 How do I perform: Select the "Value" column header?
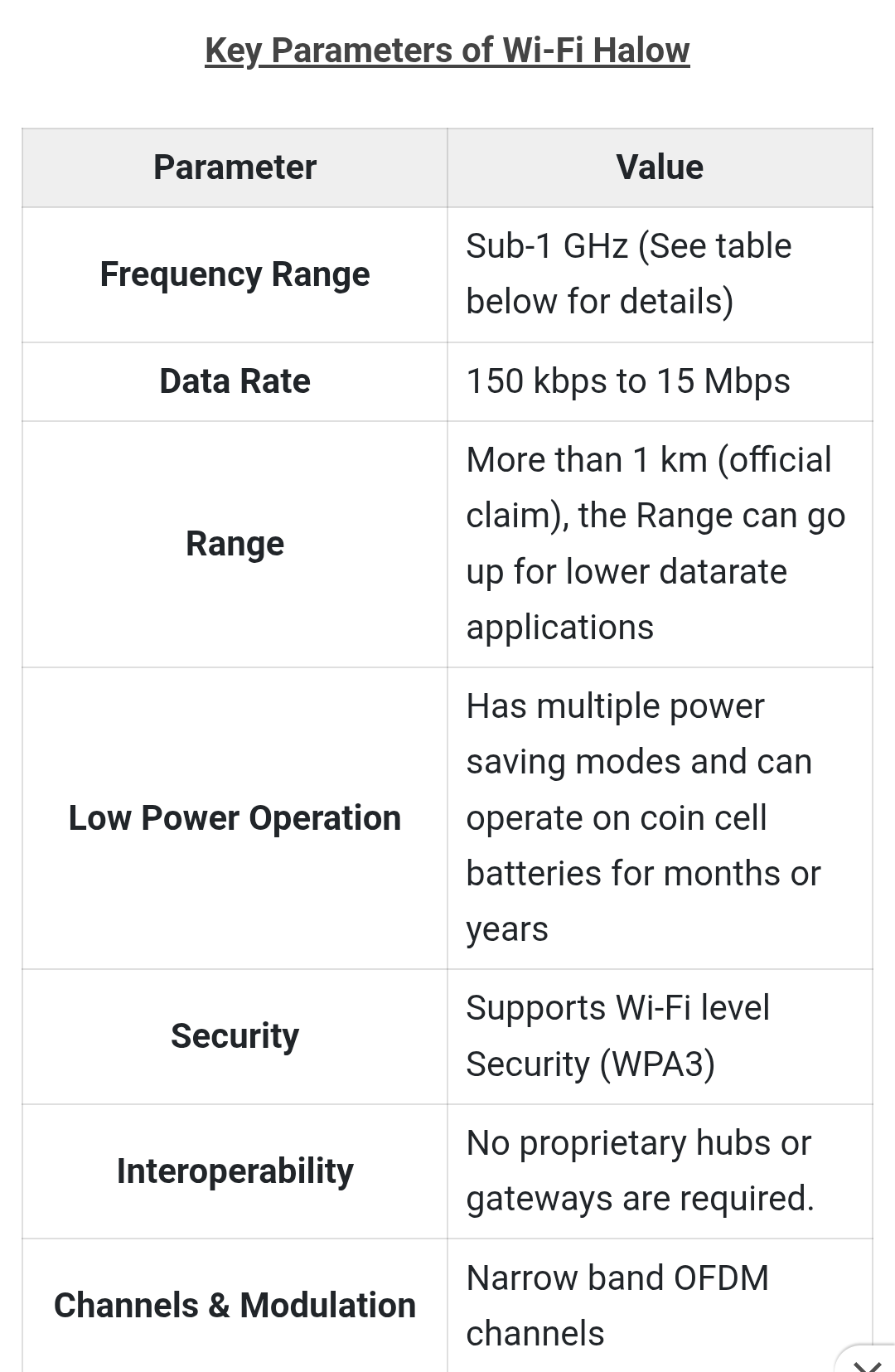660,167
